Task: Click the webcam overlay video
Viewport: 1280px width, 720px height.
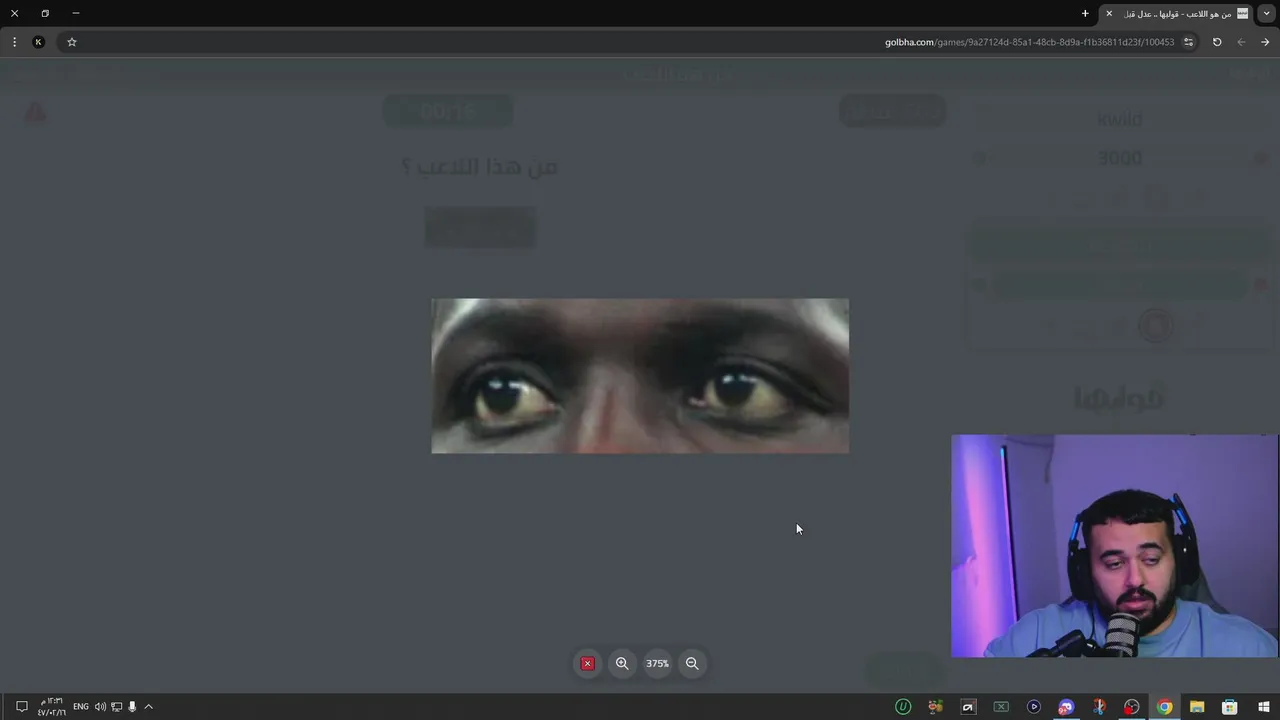Action: [x=1114, y=546]
